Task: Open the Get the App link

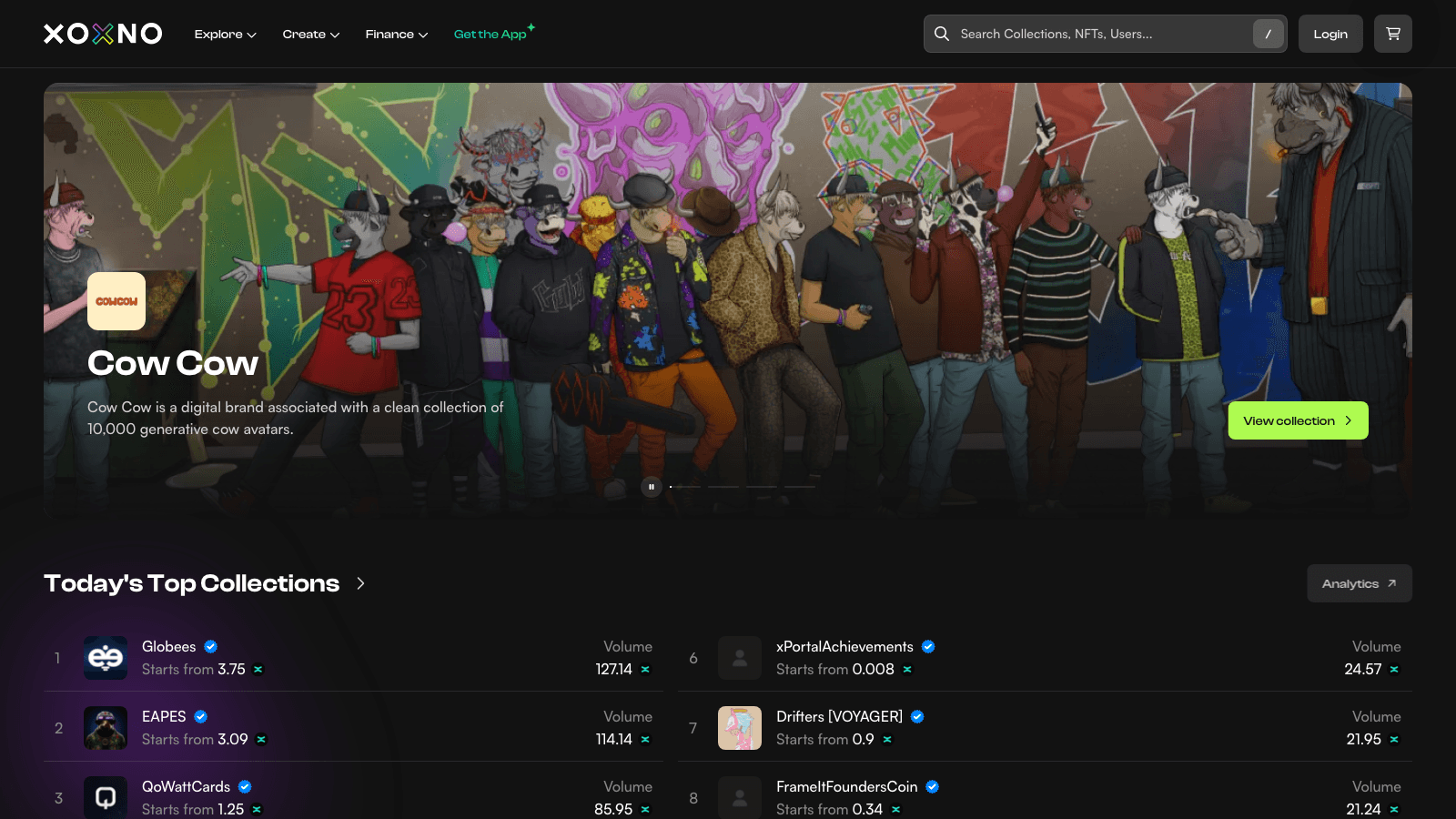Action: [x=494, y=34]
